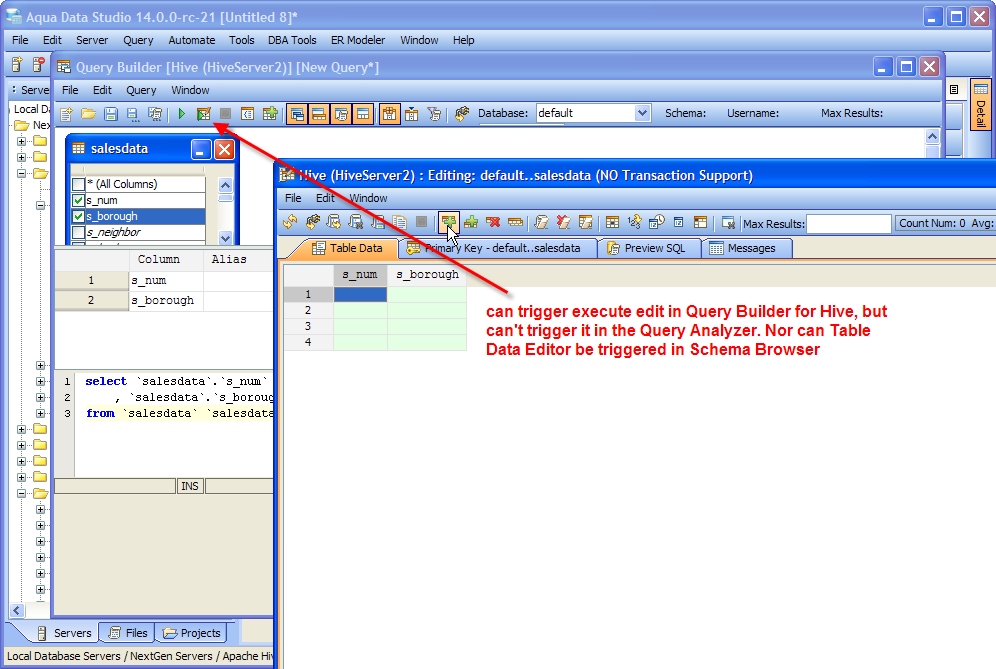This screenshot has width=996, height=669.
Task: Click up arrow of Query Builder diagram scrollbar
Action: point(932,136)
